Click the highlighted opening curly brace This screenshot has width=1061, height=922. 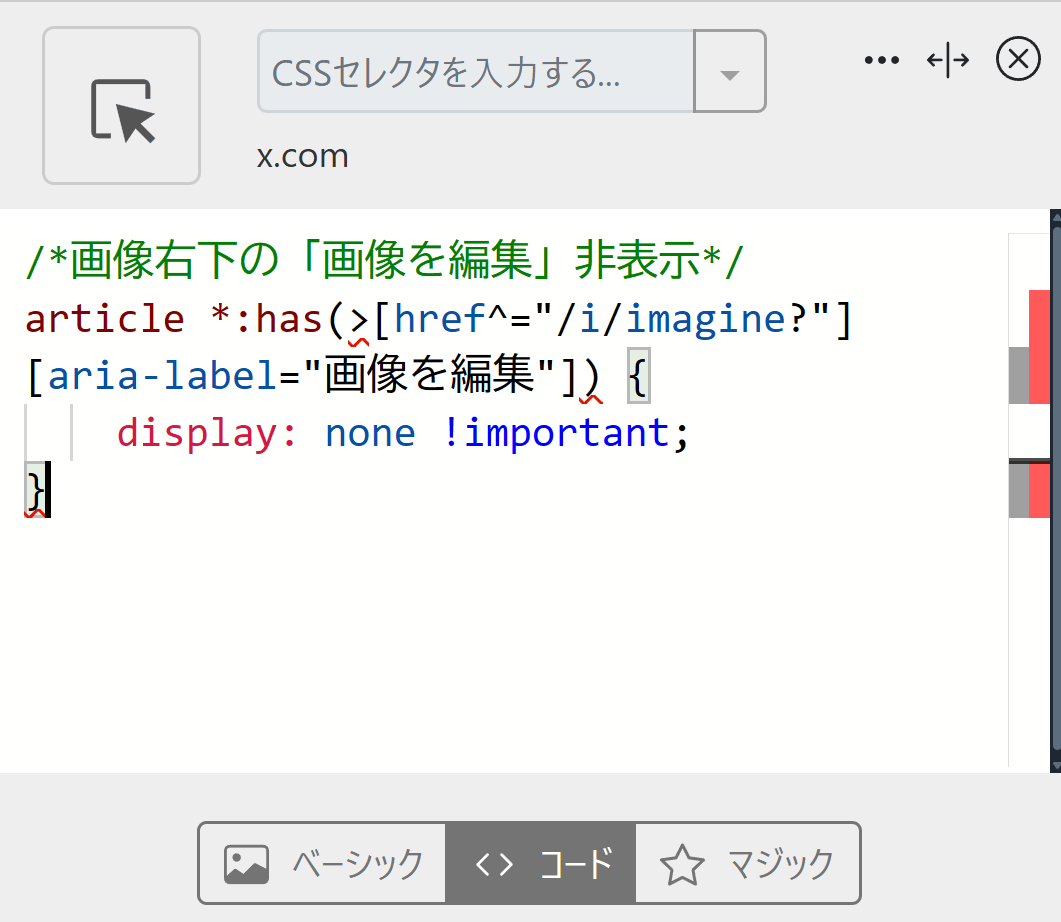(x=638, y=376)
